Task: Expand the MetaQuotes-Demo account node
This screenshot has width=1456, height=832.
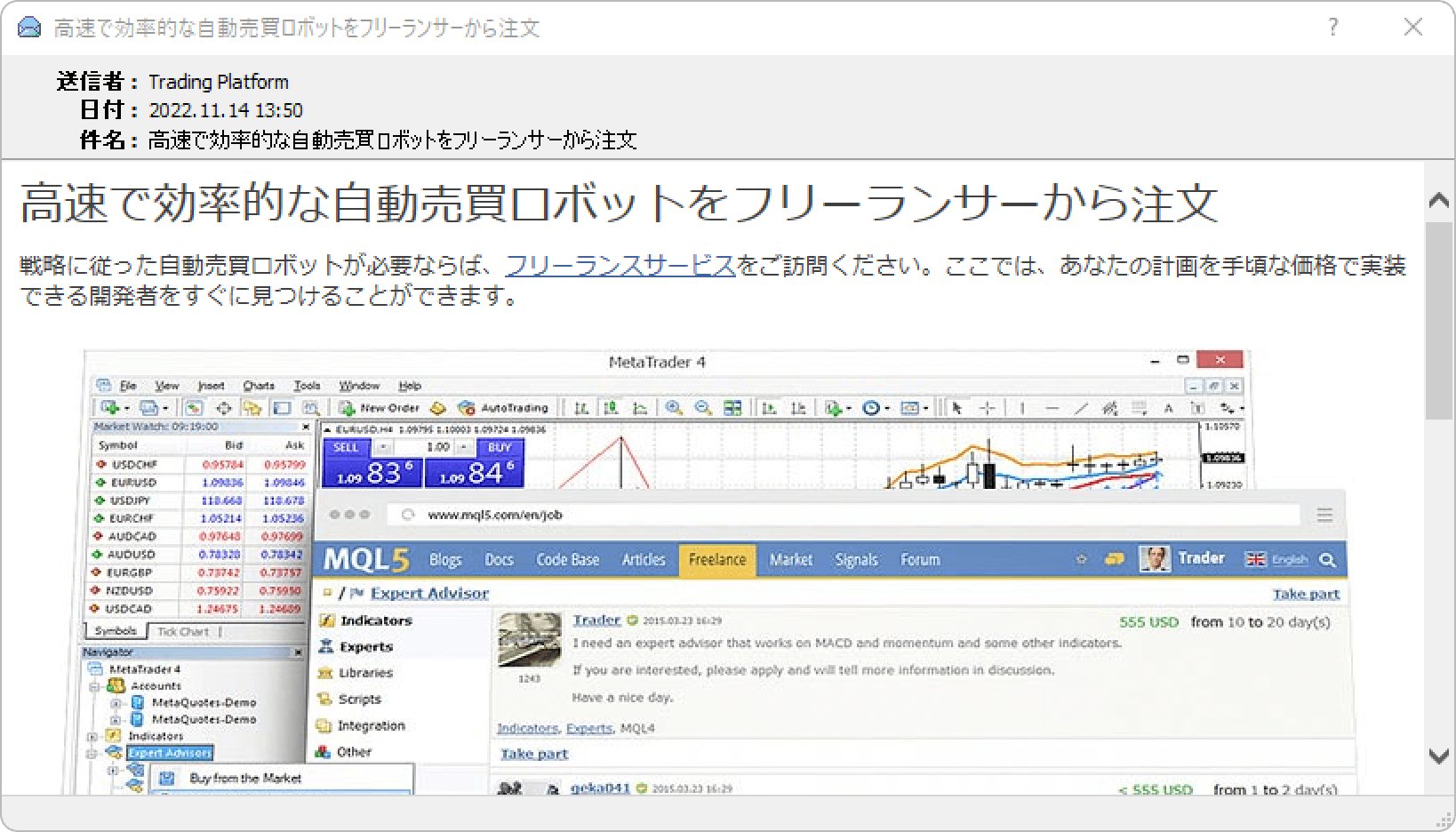Action: [x=116, y=705]
